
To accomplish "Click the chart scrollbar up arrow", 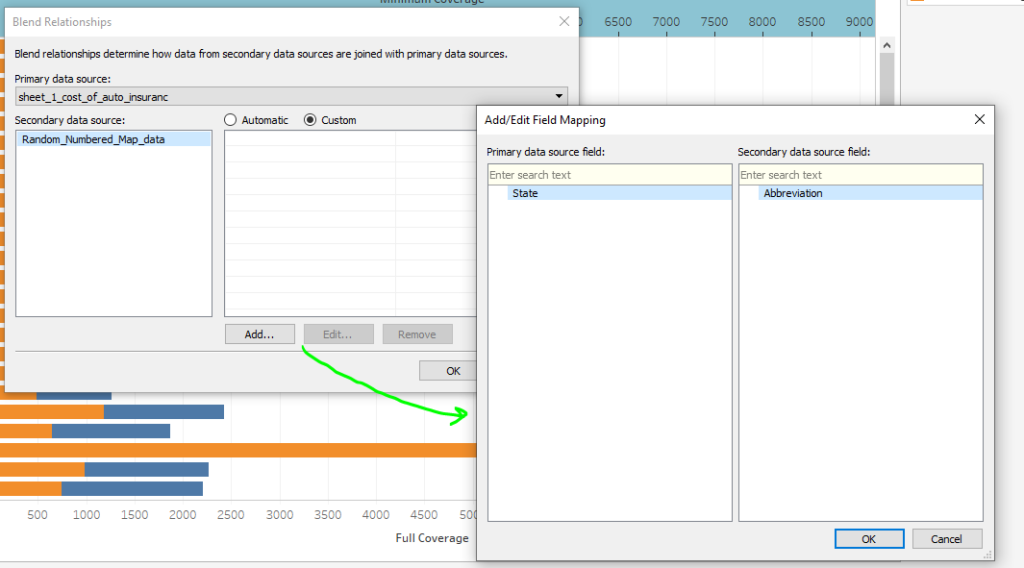I will click(887, 45).
